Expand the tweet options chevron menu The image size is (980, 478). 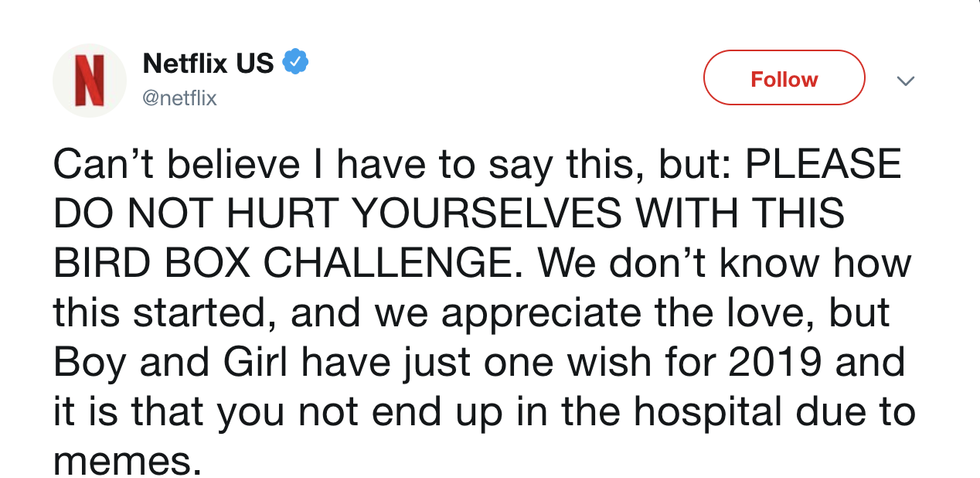click(x=905, y=81)
